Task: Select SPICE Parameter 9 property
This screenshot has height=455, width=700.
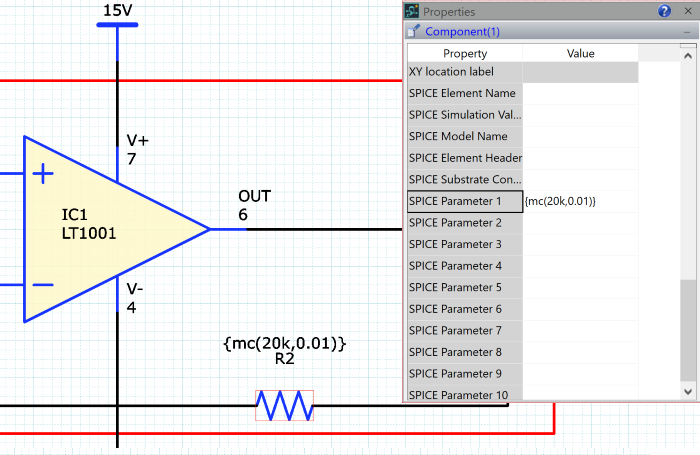Action: pyautogui.click(x=465, y=373)
